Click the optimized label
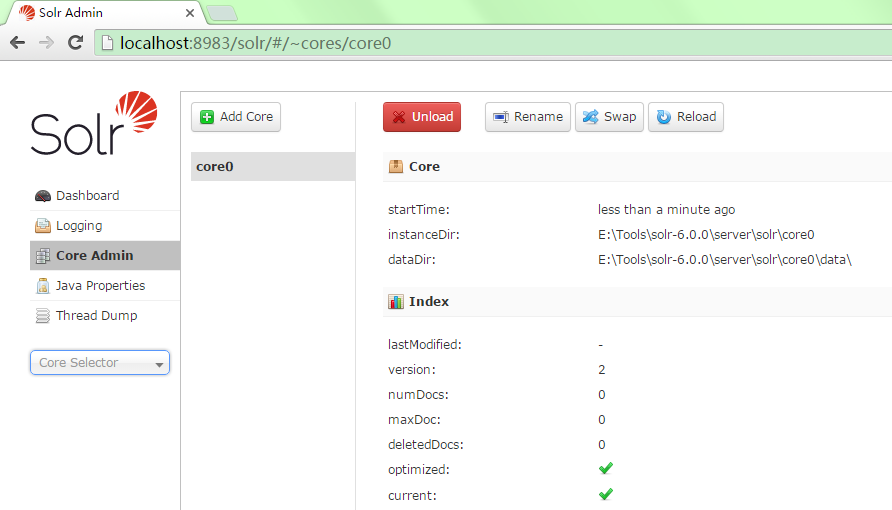This screenshot has height=510, width=892. [419, 470]
